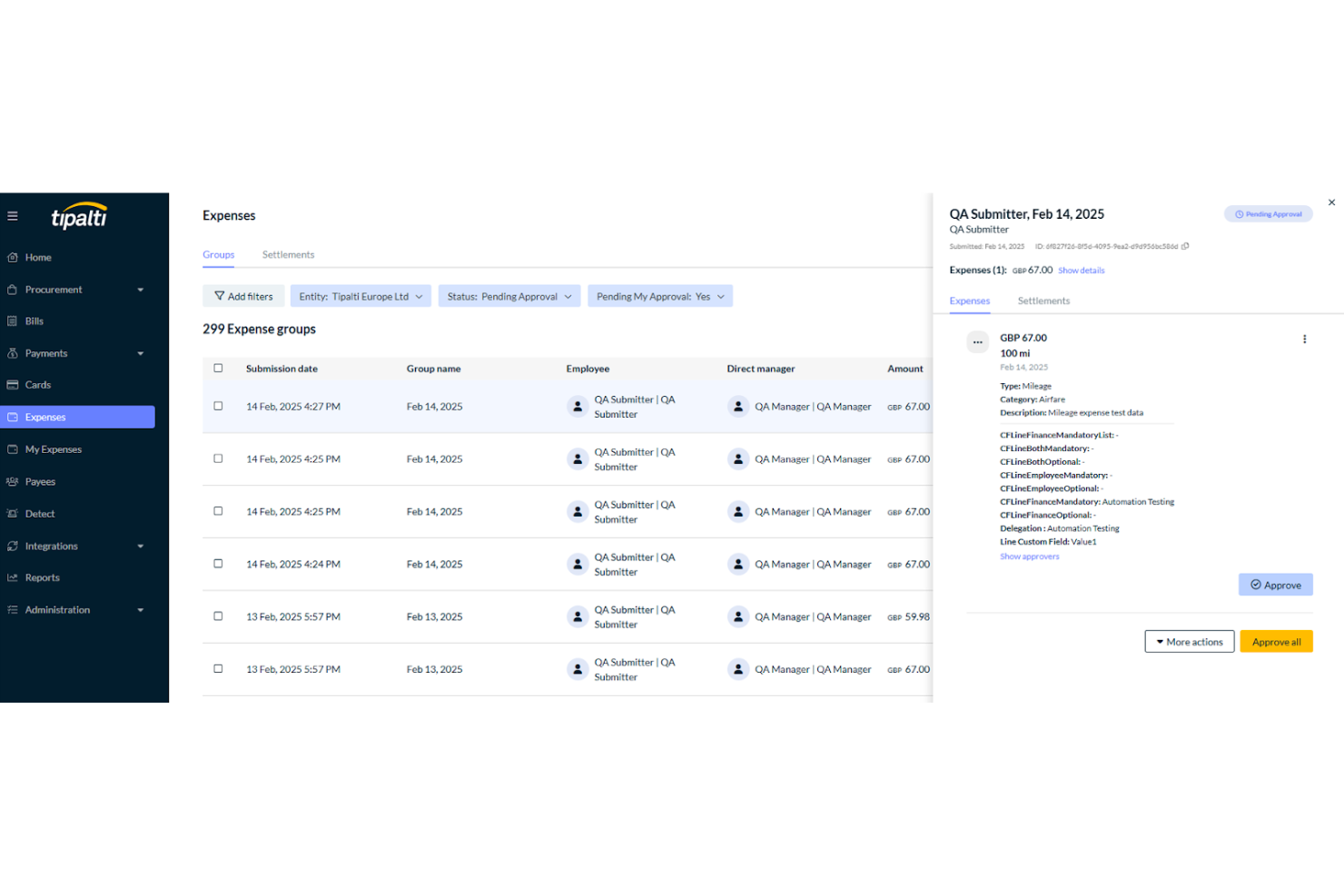Open Home from the sidebar

38,258
